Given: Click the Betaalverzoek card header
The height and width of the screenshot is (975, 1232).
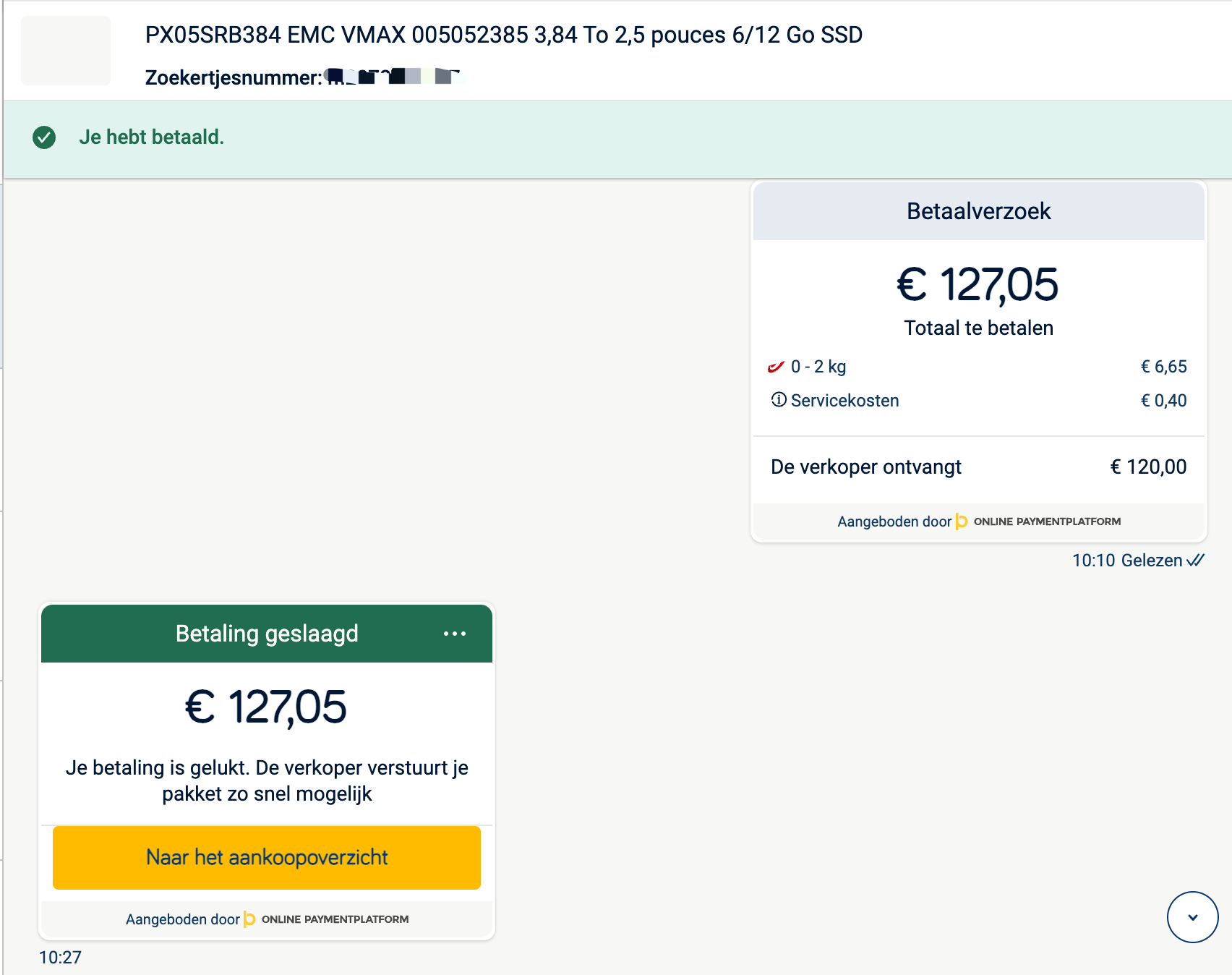Looking at the screenshot, I should [x=978, y=211].
